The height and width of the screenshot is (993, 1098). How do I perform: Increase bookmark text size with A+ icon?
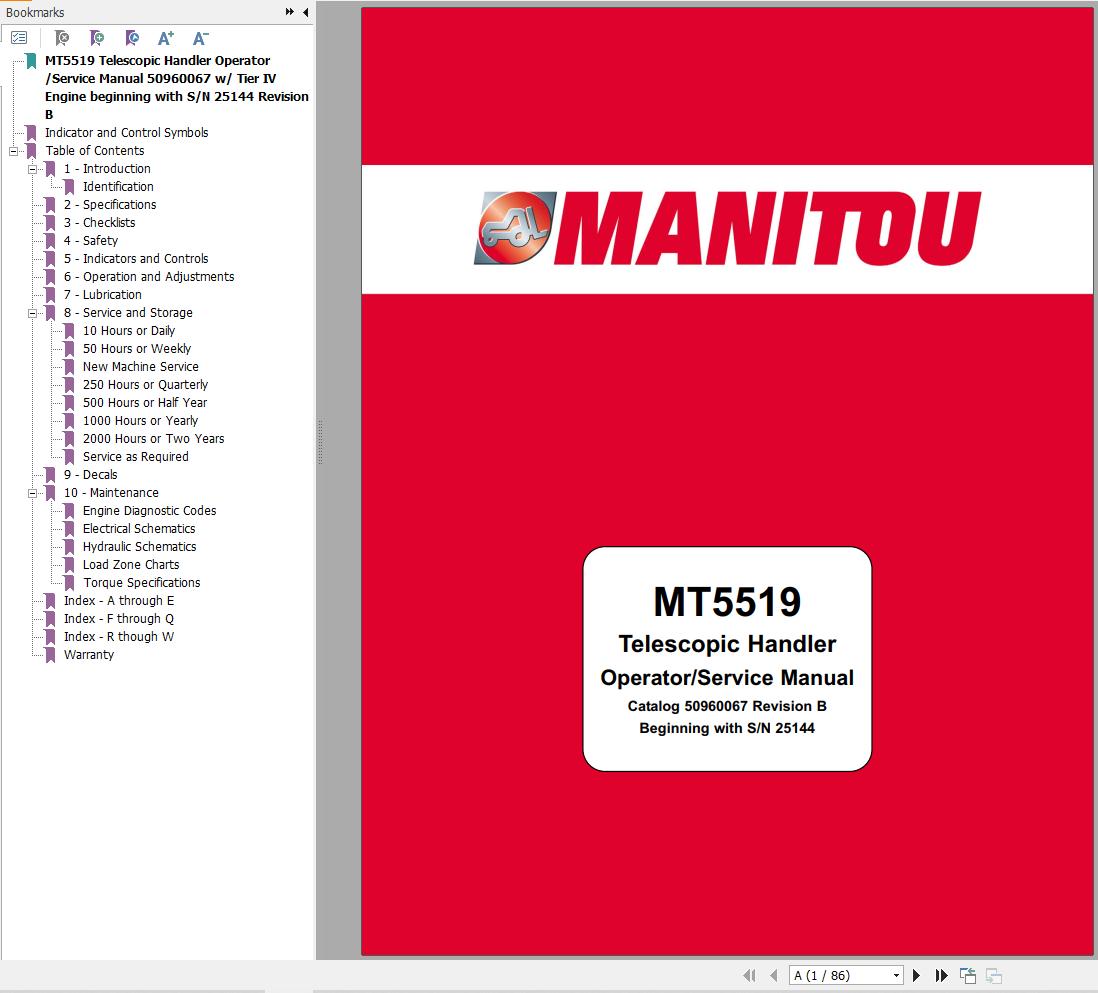click(x=165, y=37)
